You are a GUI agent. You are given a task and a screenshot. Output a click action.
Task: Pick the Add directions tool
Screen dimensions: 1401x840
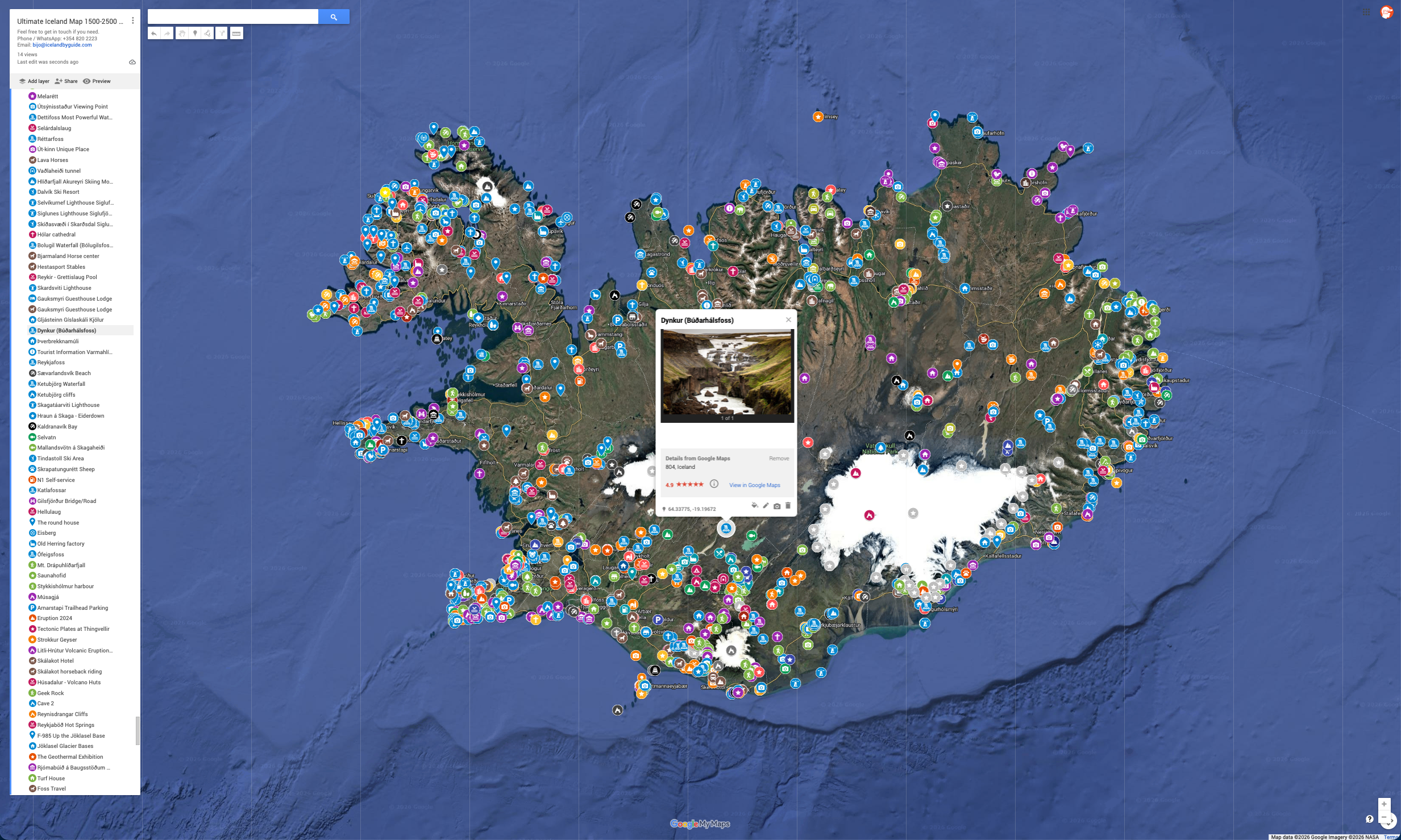pos(222,34)
